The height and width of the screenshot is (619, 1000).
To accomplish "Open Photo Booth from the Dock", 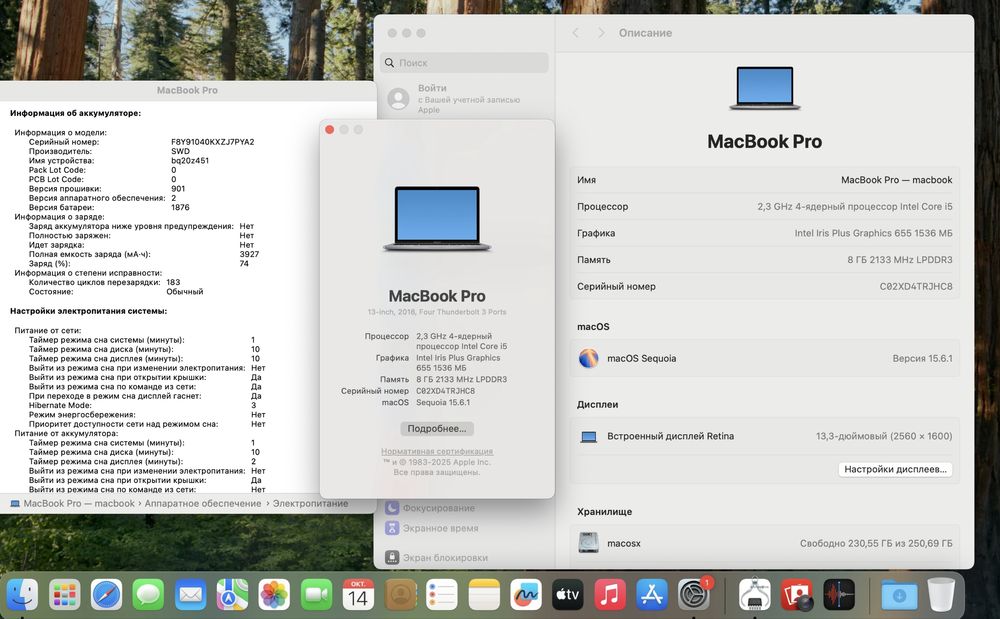I will click(797, 595).
